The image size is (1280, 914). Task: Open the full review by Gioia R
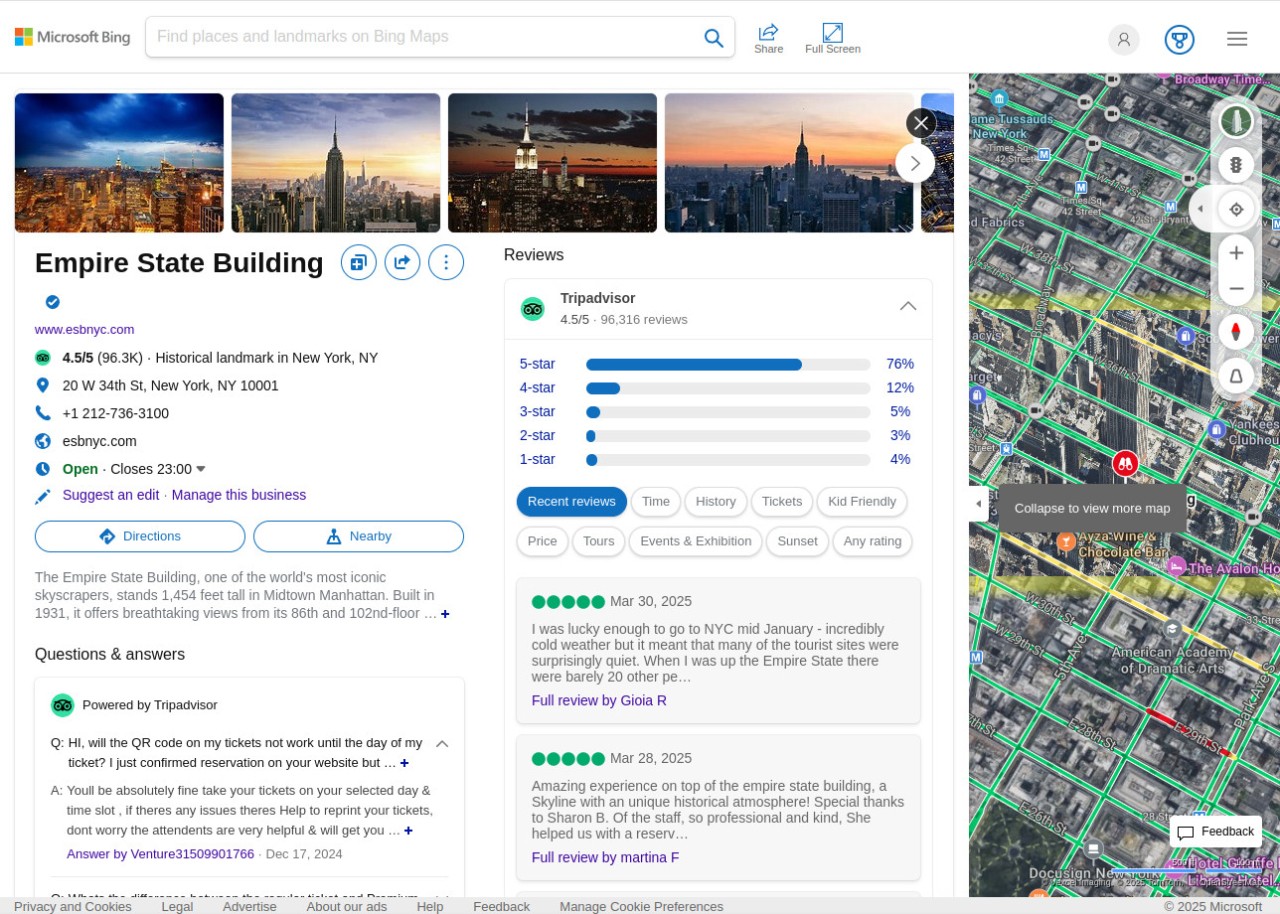click(x=598, y=700)
